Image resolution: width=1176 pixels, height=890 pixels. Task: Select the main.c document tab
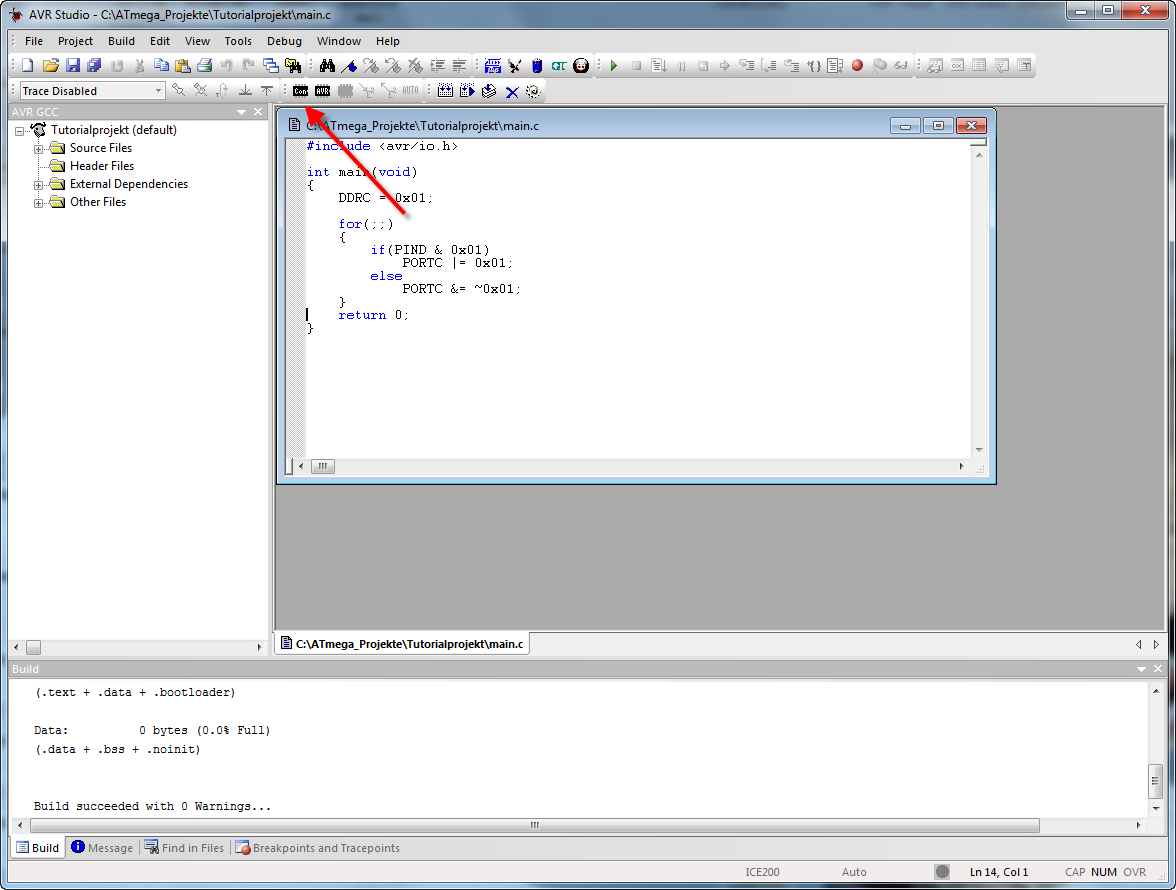(x=402, y=643)
